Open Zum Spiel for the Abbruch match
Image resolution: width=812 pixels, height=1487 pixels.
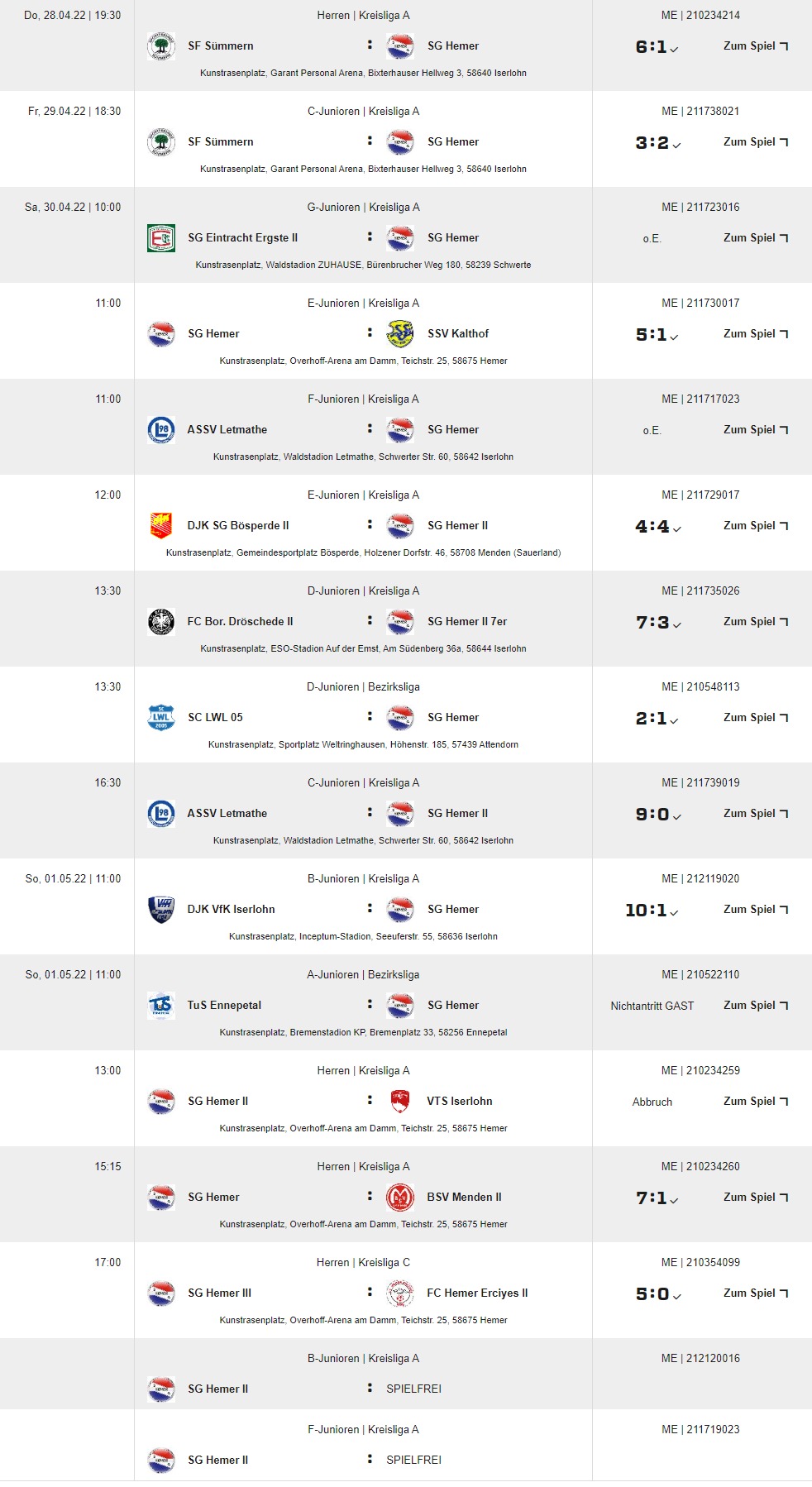click(x=755, y=1102)
